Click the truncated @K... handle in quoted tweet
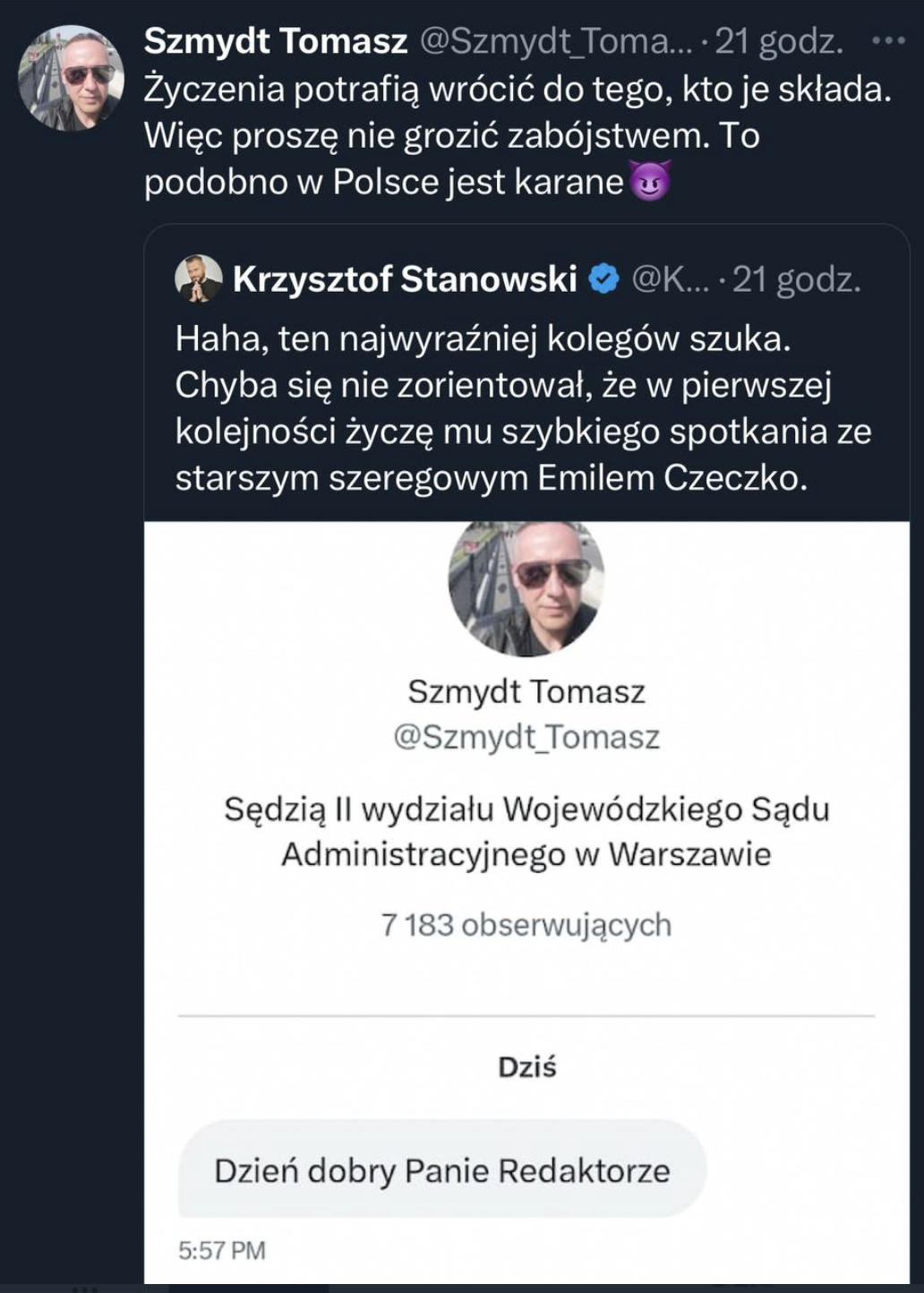This screenshot has height=1293, width=924. (x=670, y=279)
